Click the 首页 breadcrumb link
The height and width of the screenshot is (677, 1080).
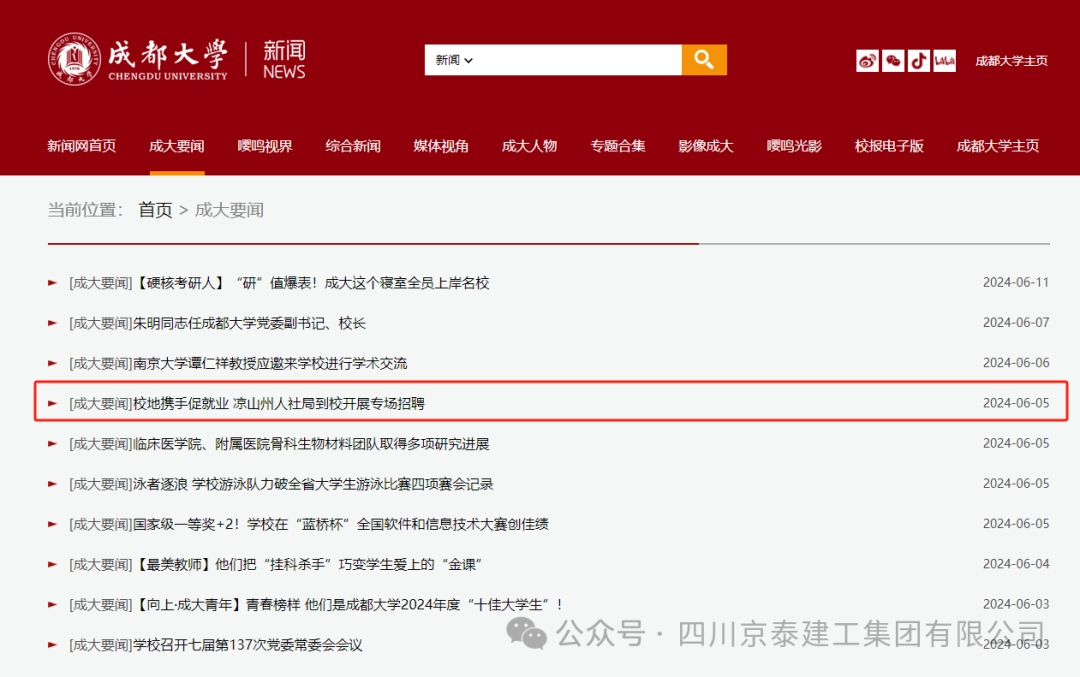point(155,209)
